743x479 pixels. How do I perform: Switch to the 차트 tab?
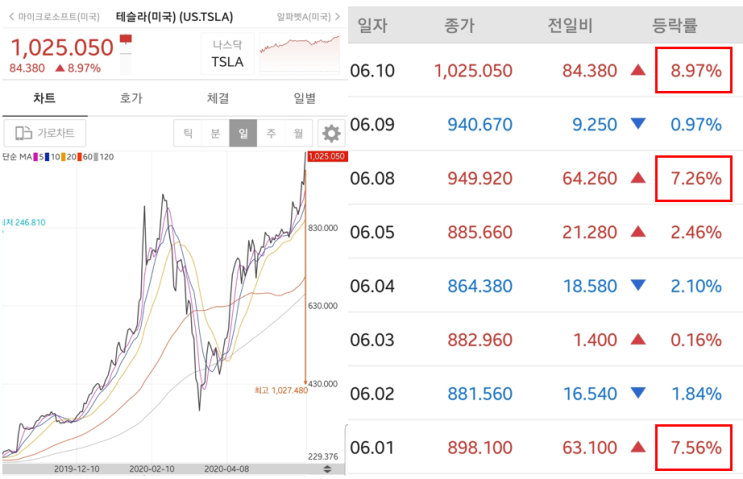tap(45, 98)
